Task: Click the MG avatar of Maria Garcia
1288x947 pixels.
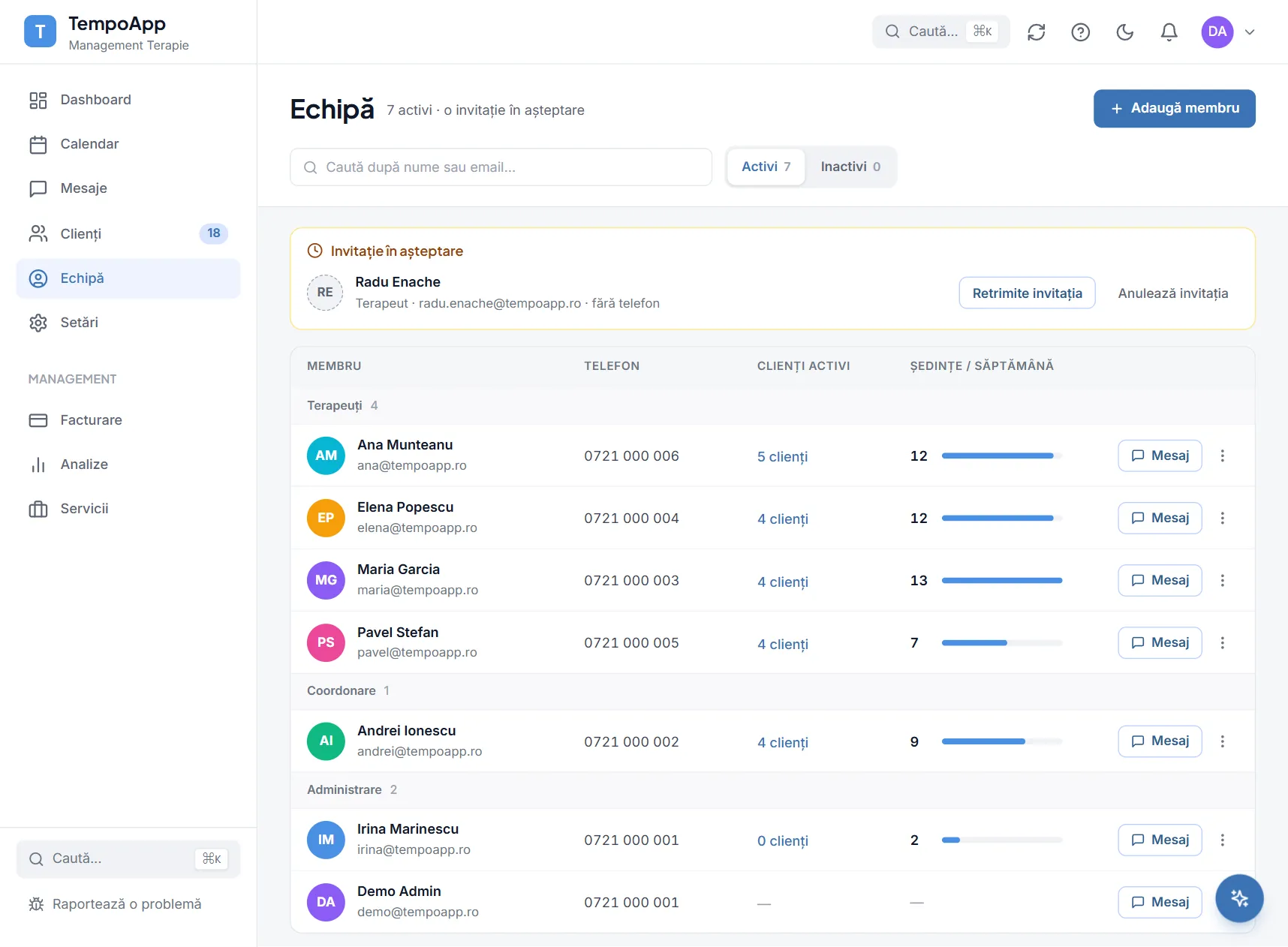Action: (326, 580)
